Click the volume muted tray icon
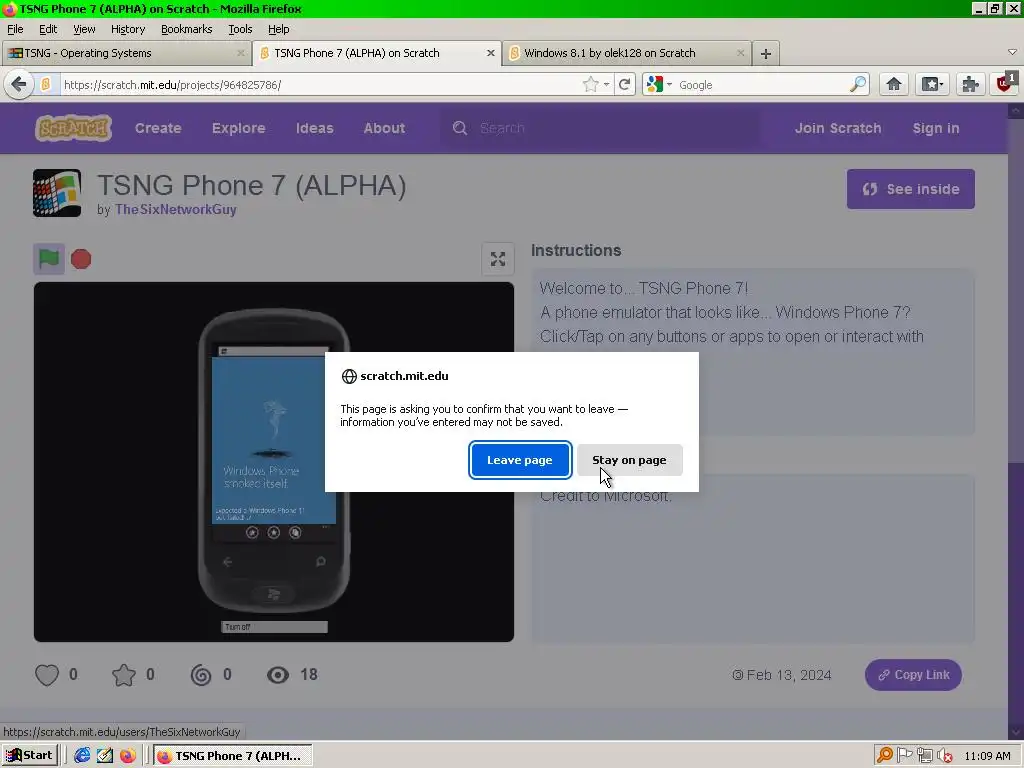Screen dimensions: 1024x768 [944, 756]
